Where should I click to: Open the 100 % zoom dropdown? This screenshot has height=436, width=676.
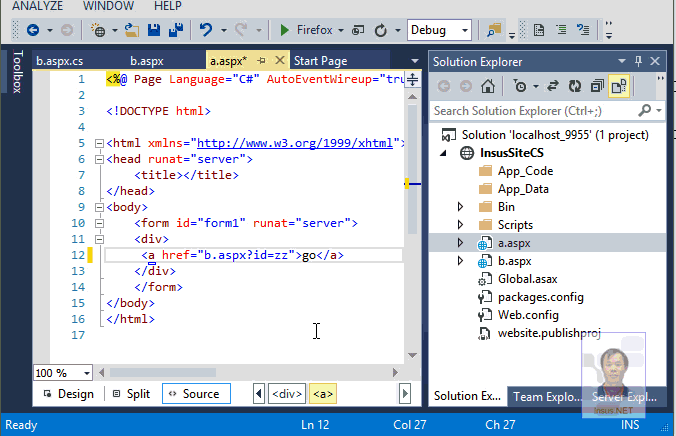[x=87, y=373]
